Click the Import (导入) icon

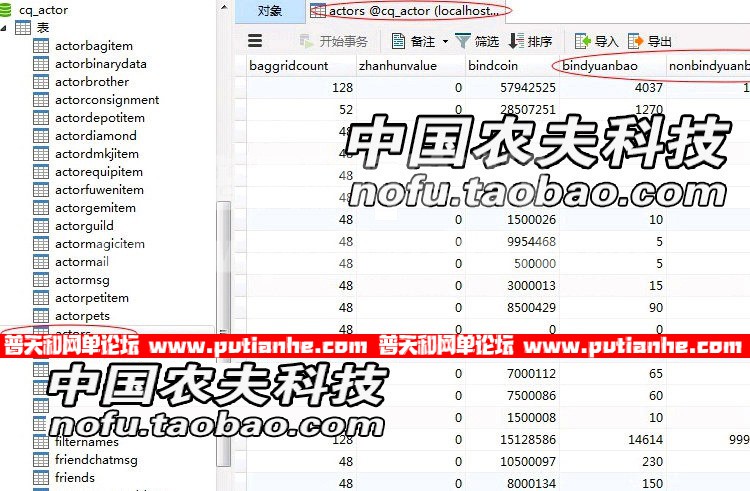582,41
